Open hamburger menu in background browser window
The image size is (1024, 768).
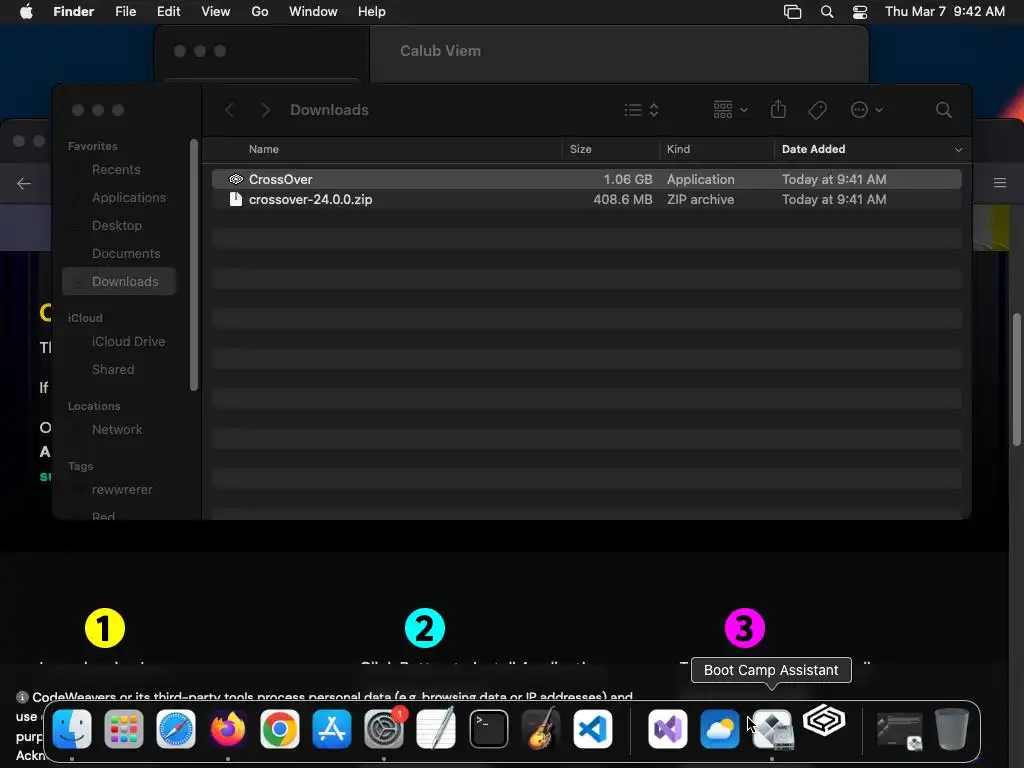[1000, 183]
